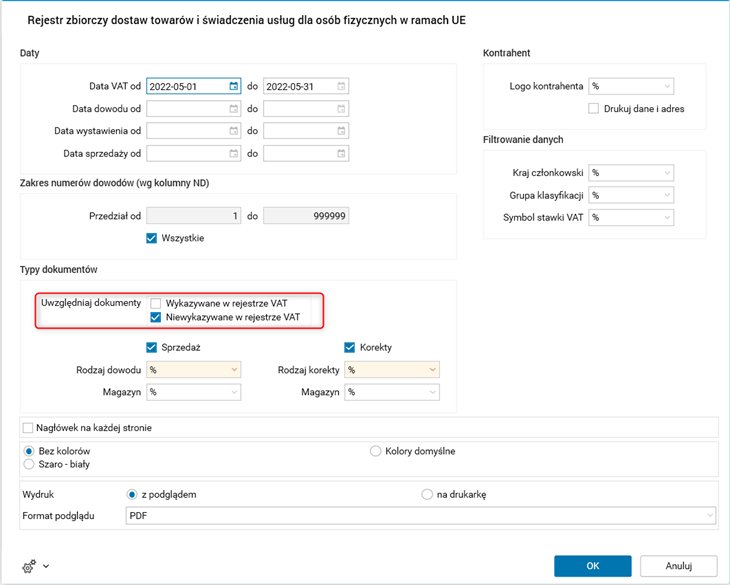Open calendar for Data sprzedaży end date
Image resolution: width=730 pixels, height=585 pixels.
pyautogui.click(x=341, y=153)
